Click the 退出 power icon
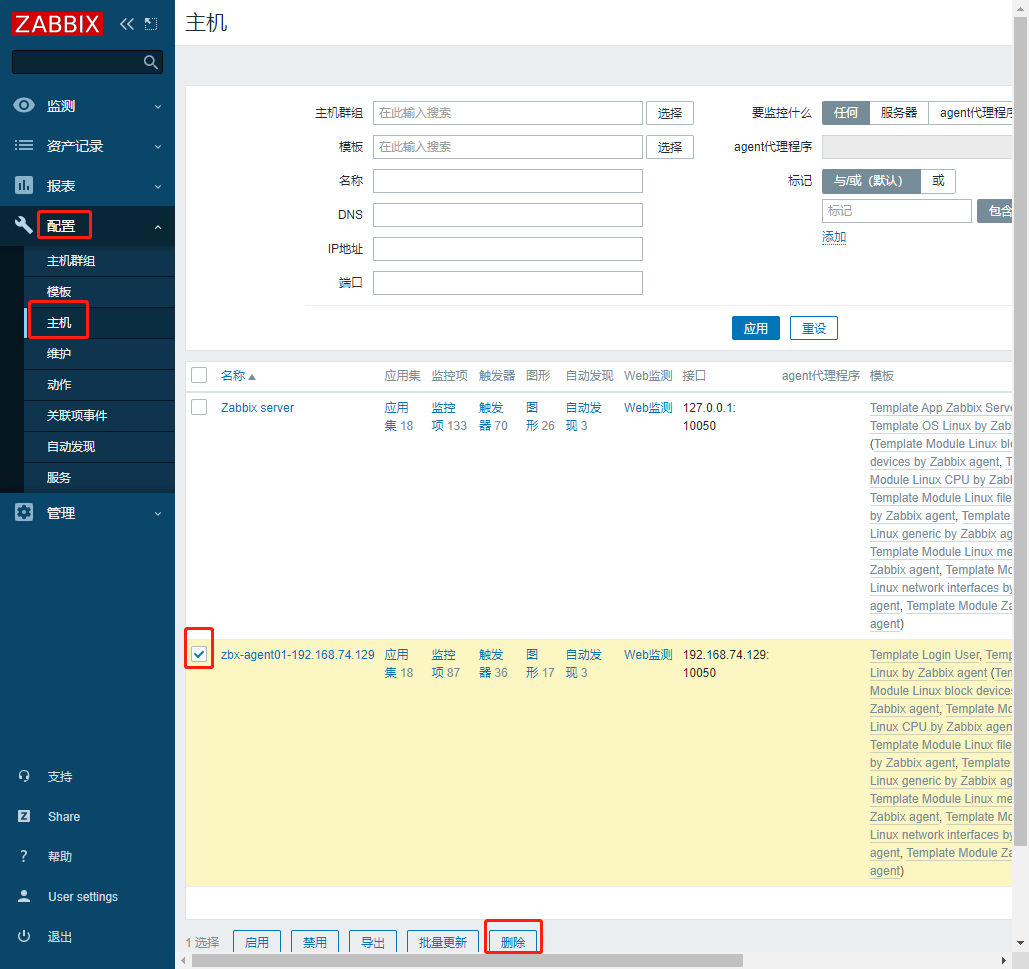The height and width of the screenshot is (969, 1029). coord(24,937)
